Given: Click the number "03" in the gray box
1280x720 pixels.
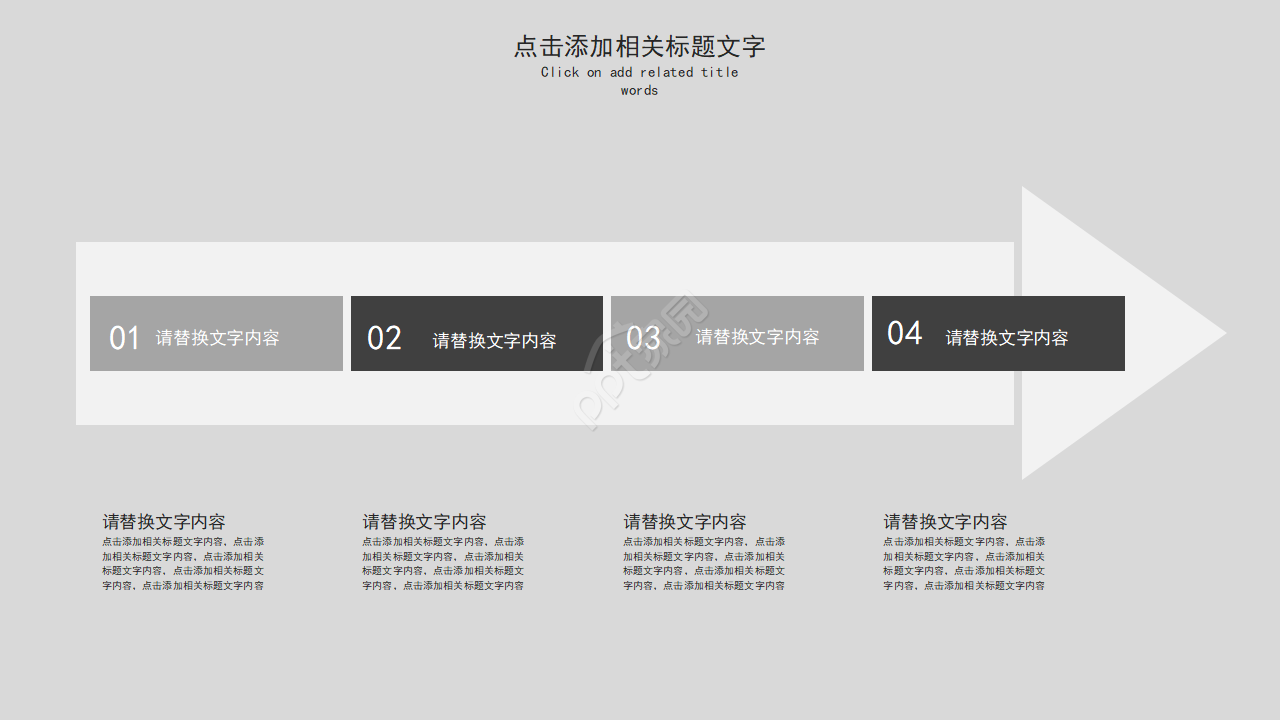Looking at the screenshot, I should coord(643,338).
